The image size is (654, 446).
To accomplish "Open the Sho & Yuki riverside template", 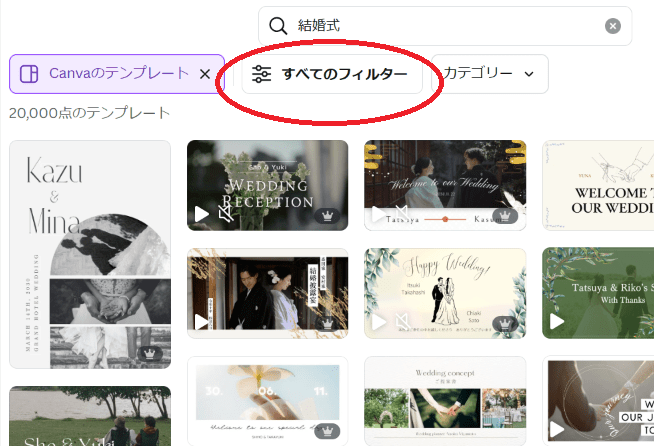I will tap(90, 416).
